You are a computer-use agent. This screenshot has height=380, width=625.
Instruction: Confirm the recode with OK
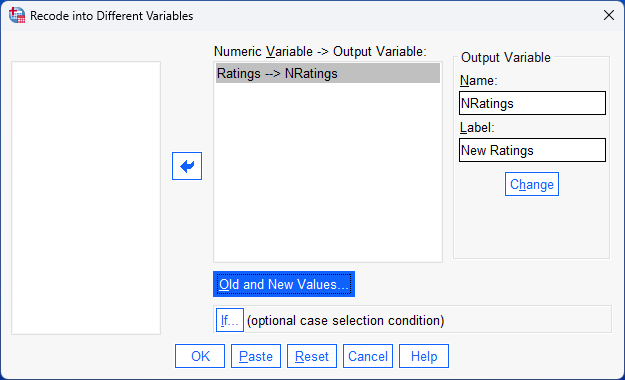point(200,356)
